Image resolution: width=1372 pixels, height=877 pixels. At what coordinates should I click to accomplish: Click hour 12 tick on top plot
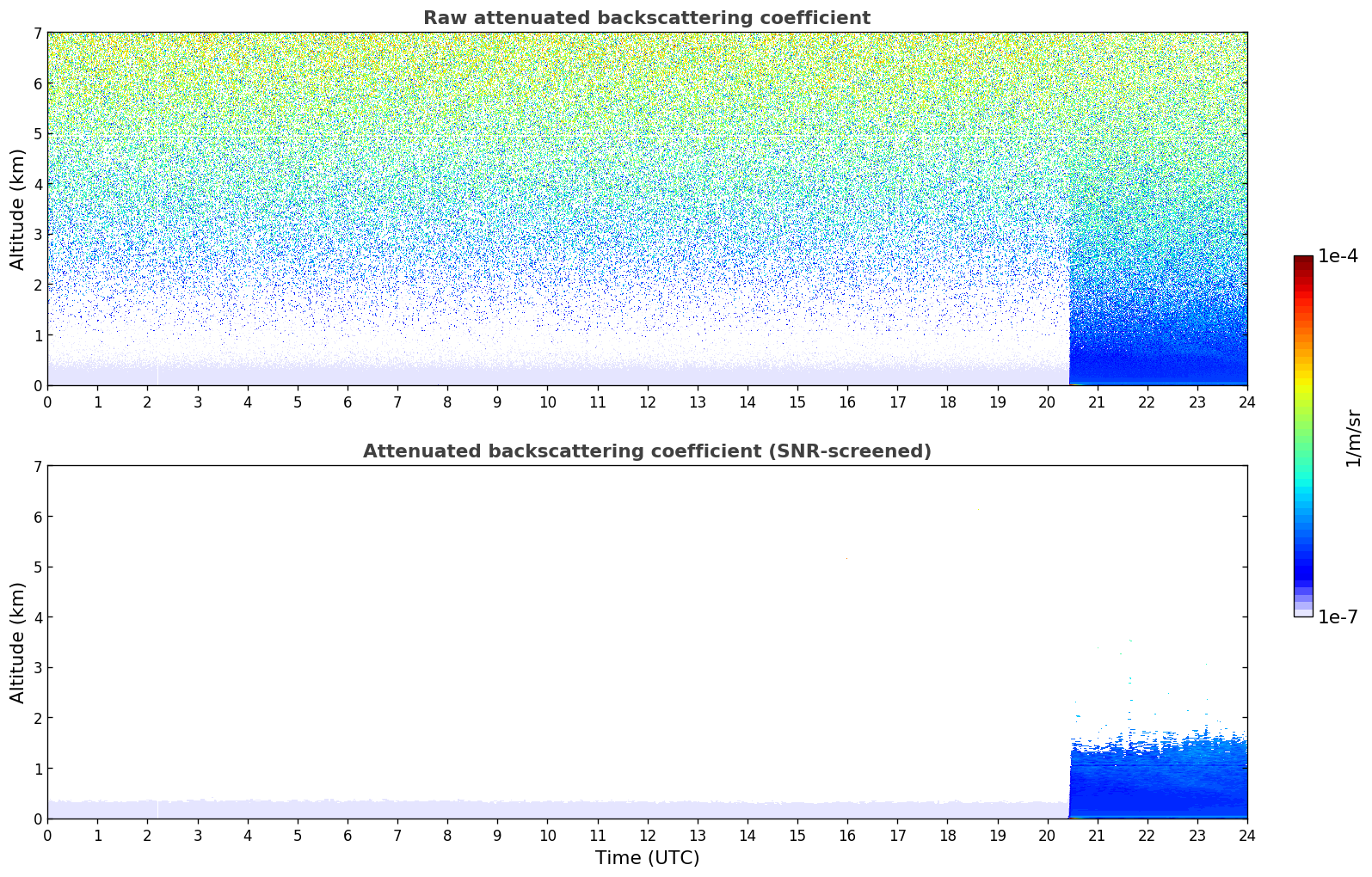(647, 402)
